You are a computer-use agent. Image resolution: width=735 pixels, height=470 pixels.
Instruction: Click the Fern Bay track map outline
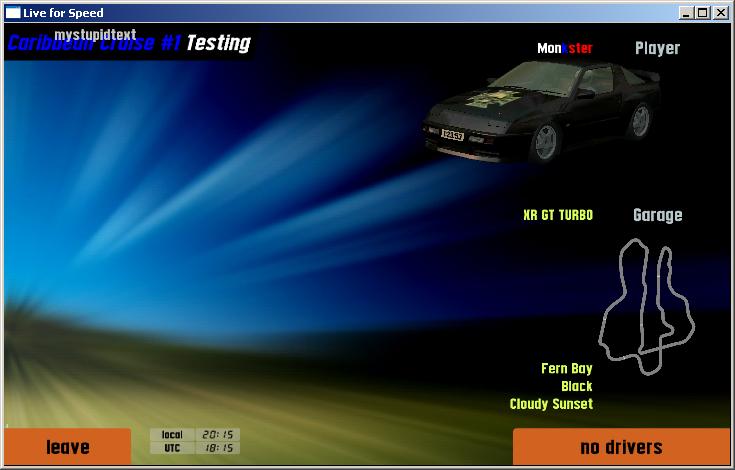click(647, 306)
